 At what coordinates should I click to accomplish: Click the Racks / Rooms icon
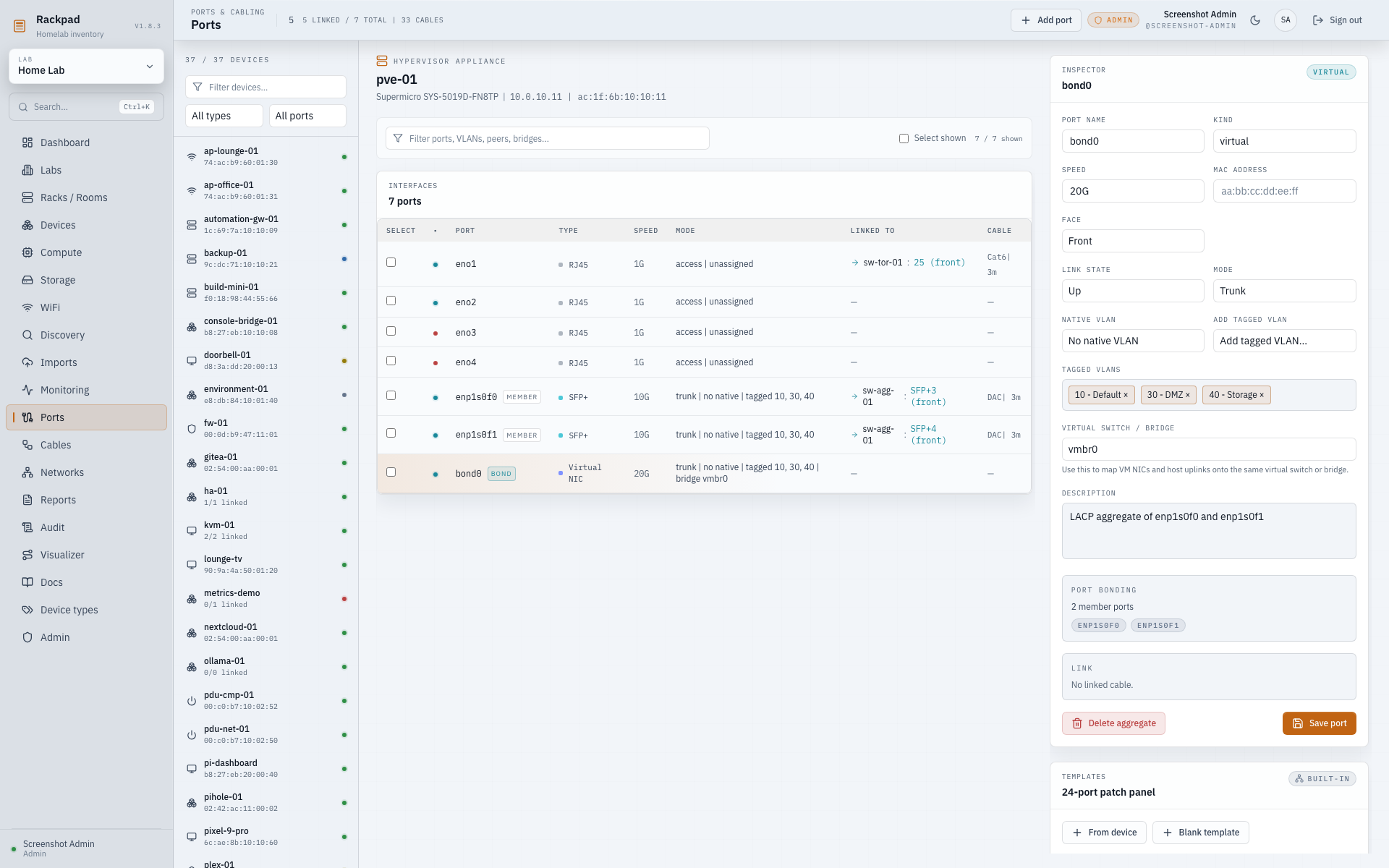[x=27, y=197]
